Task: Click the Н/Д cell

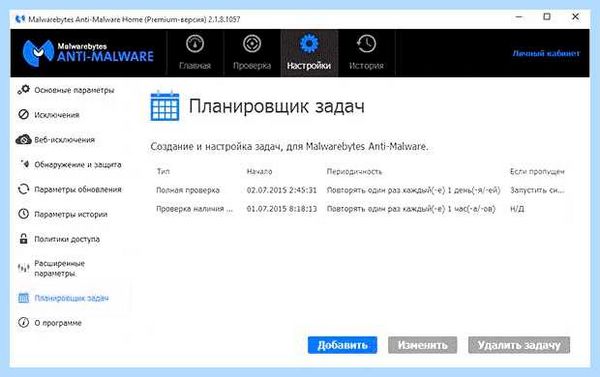Action: [x=517, y=209]
